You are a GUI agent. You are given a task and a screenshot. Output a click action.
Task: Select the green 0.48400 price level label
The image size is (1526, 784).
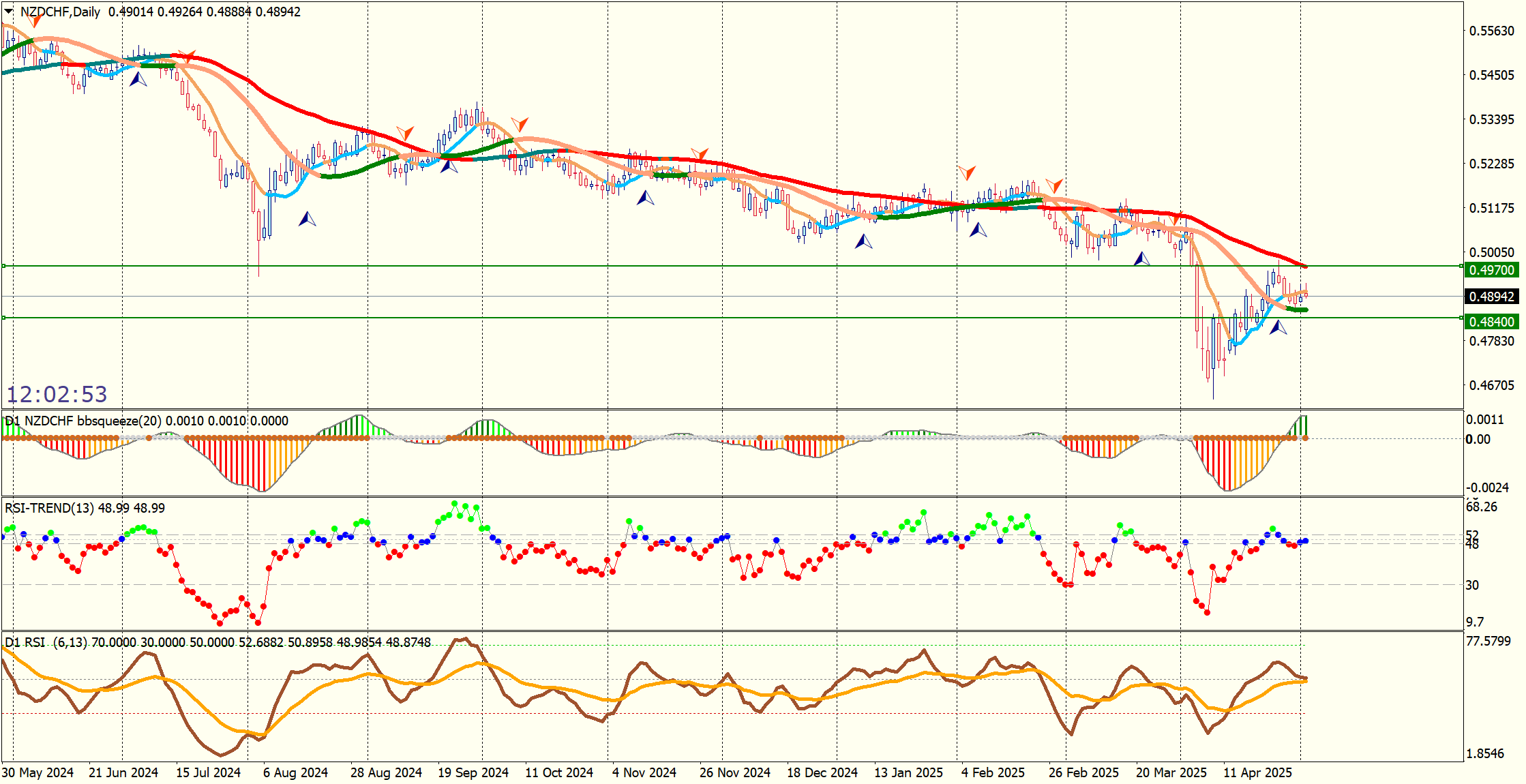click(x=1491, y=322)
